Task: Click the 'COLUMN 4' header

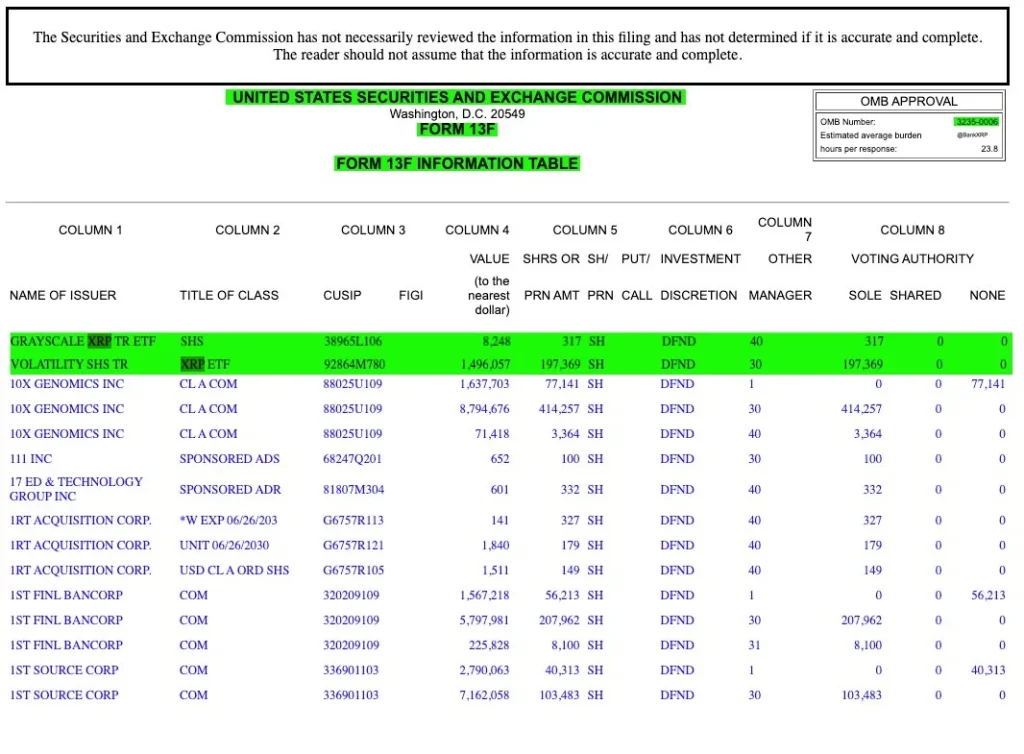Action: [x=477, y=230]
